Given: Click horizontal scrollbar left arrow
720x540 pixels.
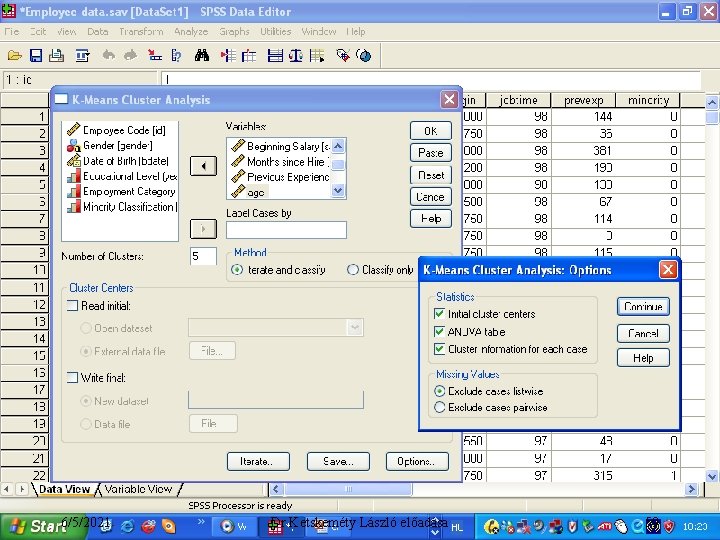Looking at the screenshot, I should point(276,489).
